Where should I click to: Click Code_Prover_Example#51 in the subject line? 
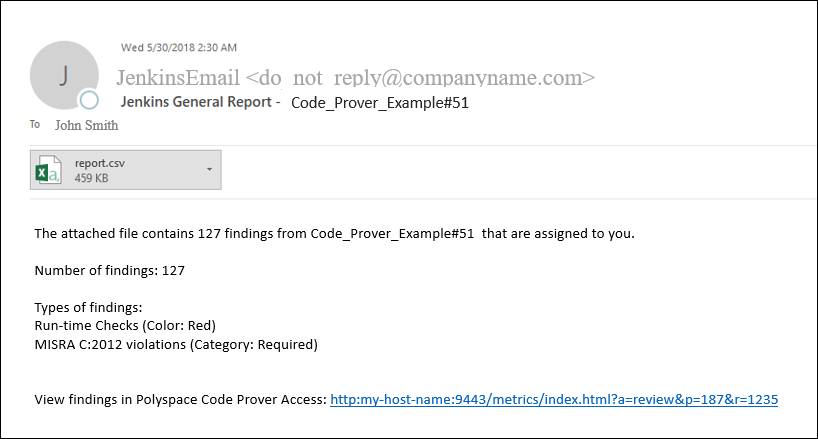coord(380,102)
